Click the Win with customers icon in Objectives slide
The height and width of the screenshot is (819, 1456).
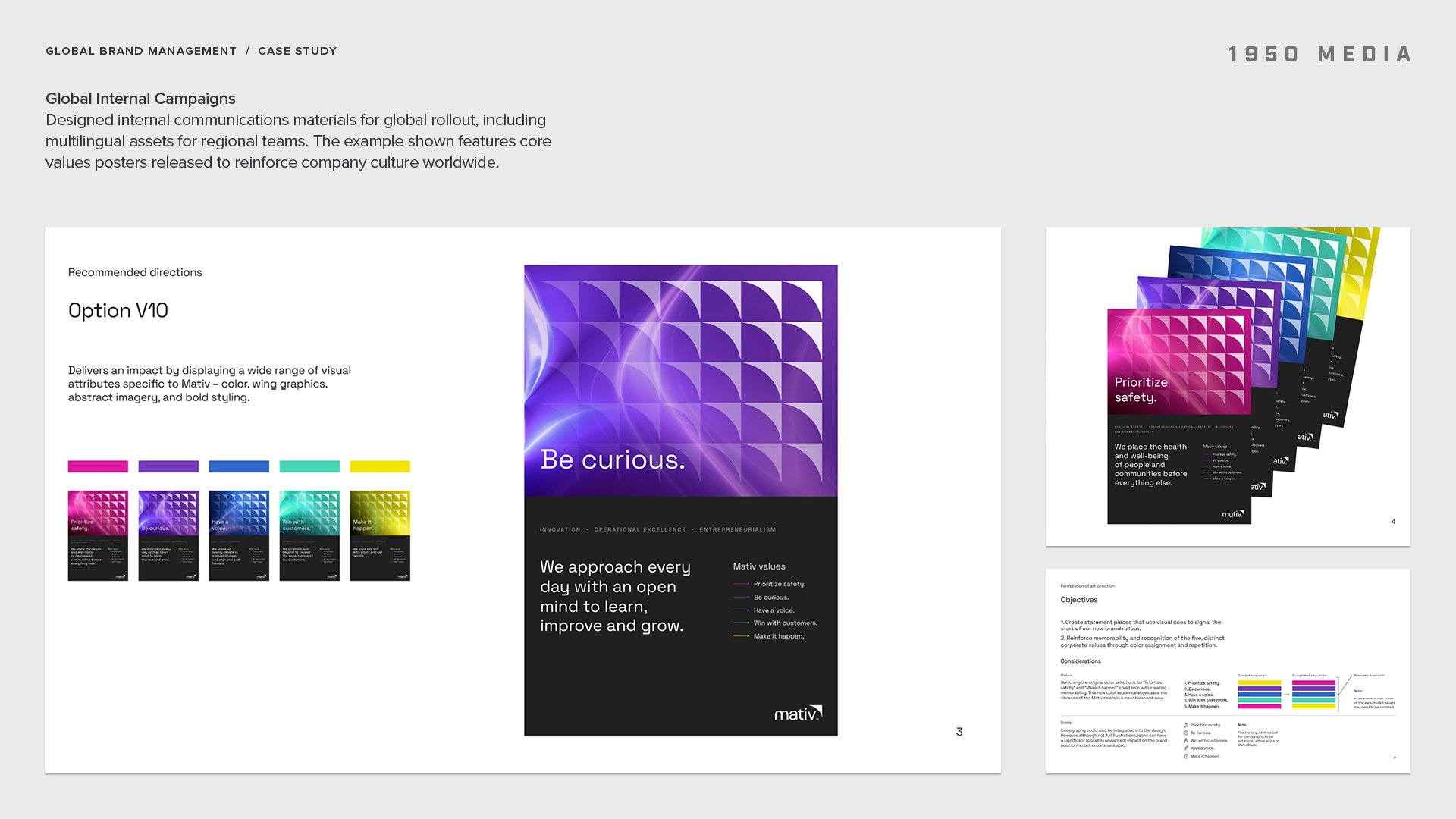1186,740
